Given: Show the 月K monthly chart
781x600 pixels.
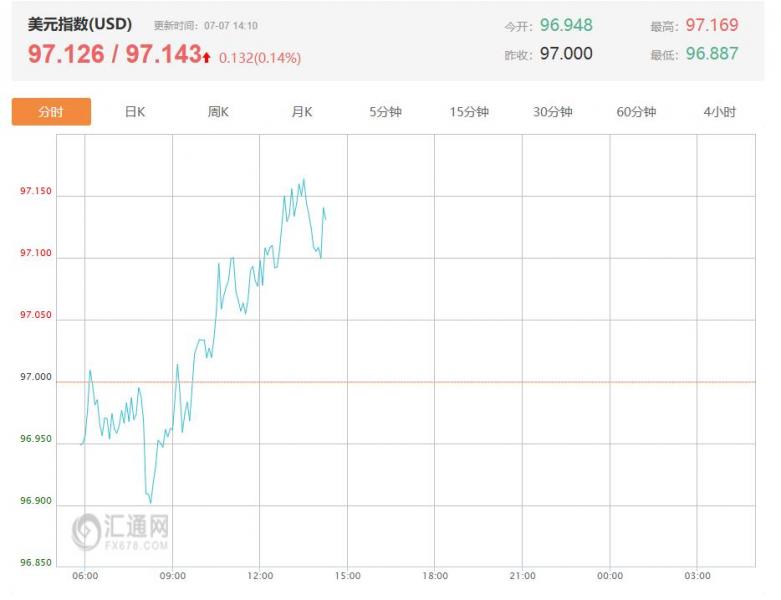Looking at the screenshot, I should pos(302,112).
